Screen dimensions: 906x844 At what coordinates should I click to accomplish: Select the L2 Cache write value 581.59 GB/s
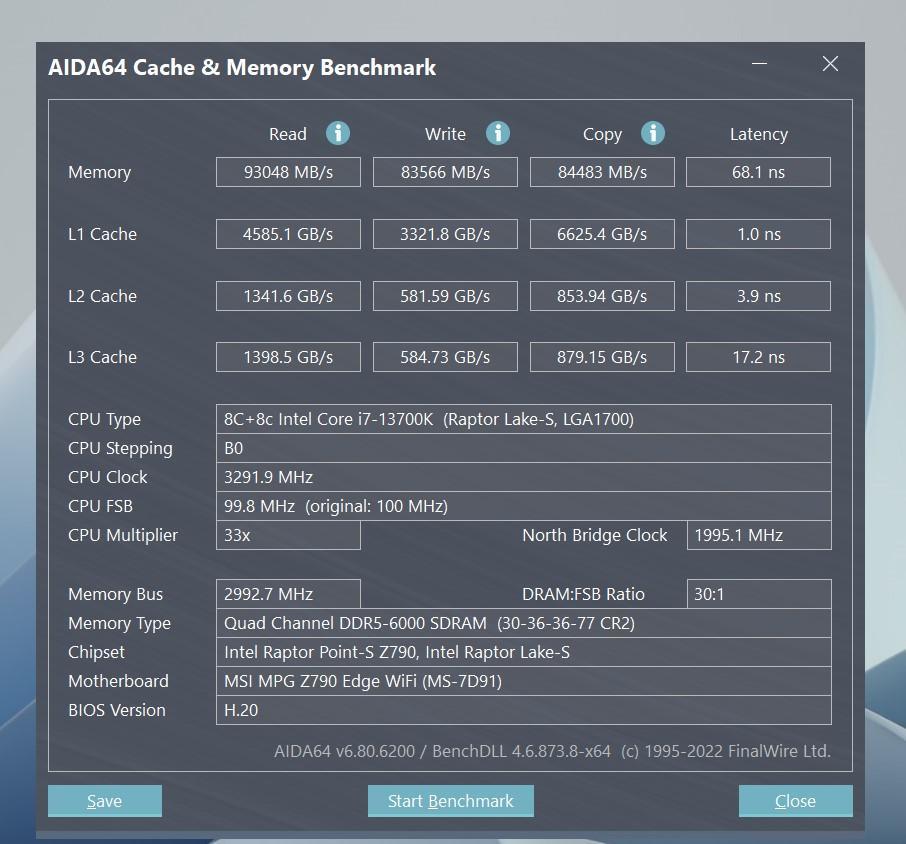pyautogui.click(x=445, y=296)
